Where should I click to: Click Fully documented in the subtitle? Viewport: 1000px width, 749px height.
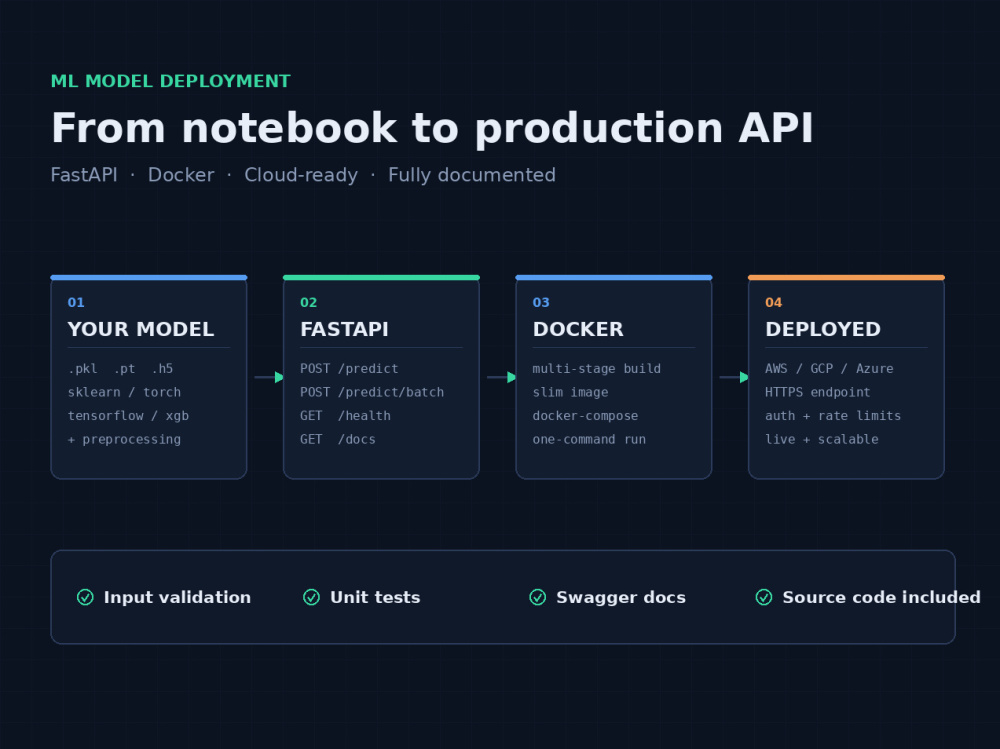(x=472, y=175)
